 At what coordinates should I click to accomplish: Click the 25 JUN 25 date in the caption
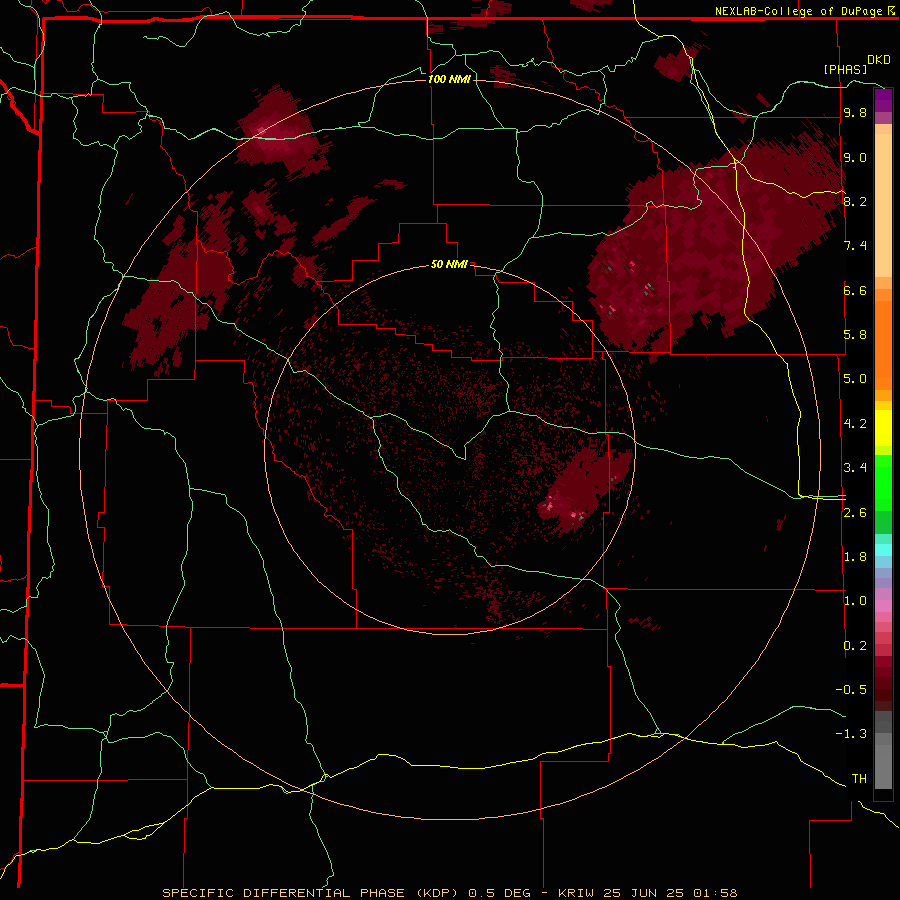tap(645, 893)
